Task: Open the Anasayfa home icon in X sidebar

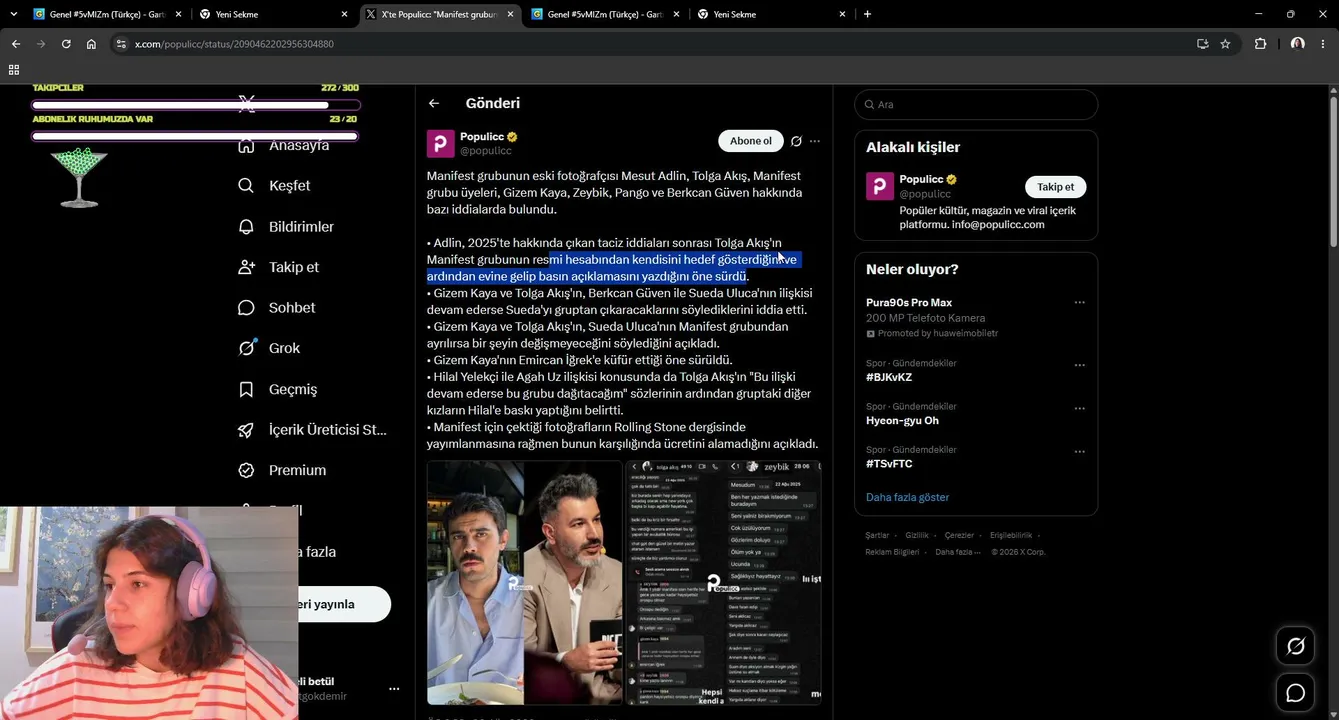Action: point(246,146)
